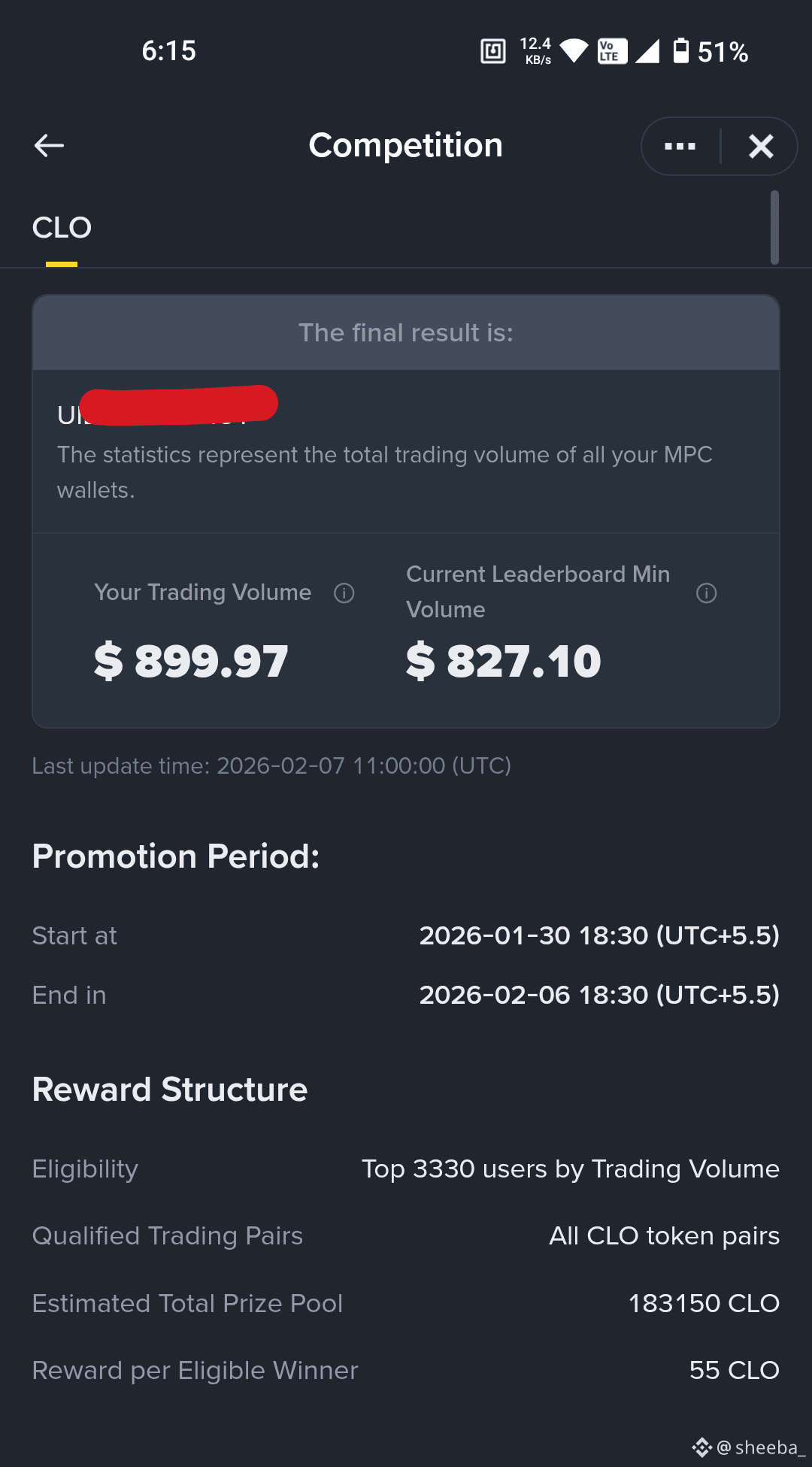This screenshot has height=1467, width=812.
Task: Close the Competition mini app
Action: 761,146
